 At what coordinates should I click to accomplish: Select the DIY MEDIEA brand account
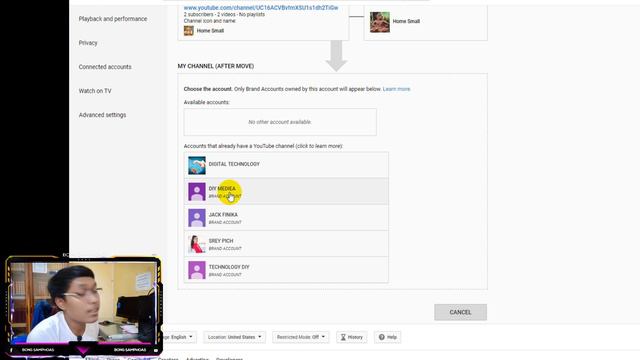tap(286, 191)
